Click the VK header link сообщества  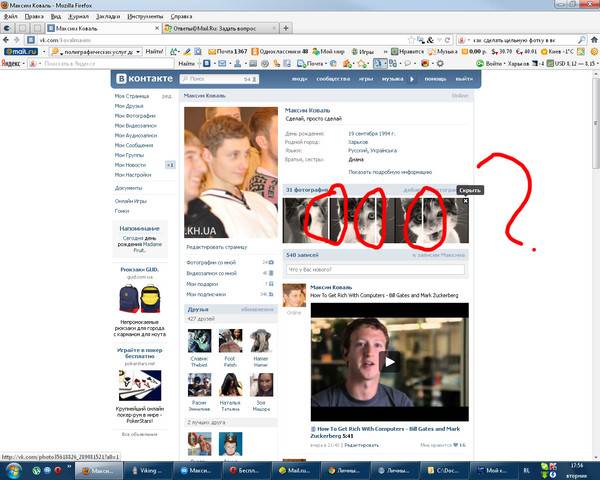[x=333, y=78]
